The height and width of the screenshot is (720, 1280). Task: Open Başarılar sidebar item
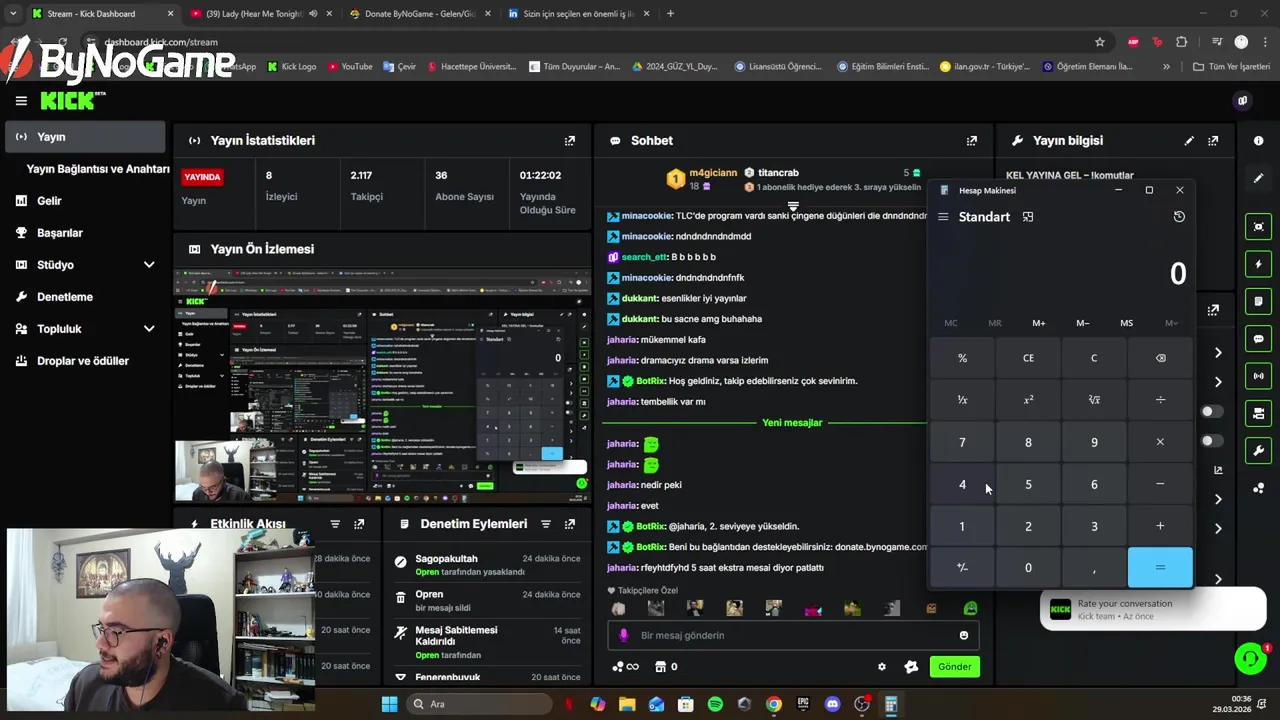point(85,233)
